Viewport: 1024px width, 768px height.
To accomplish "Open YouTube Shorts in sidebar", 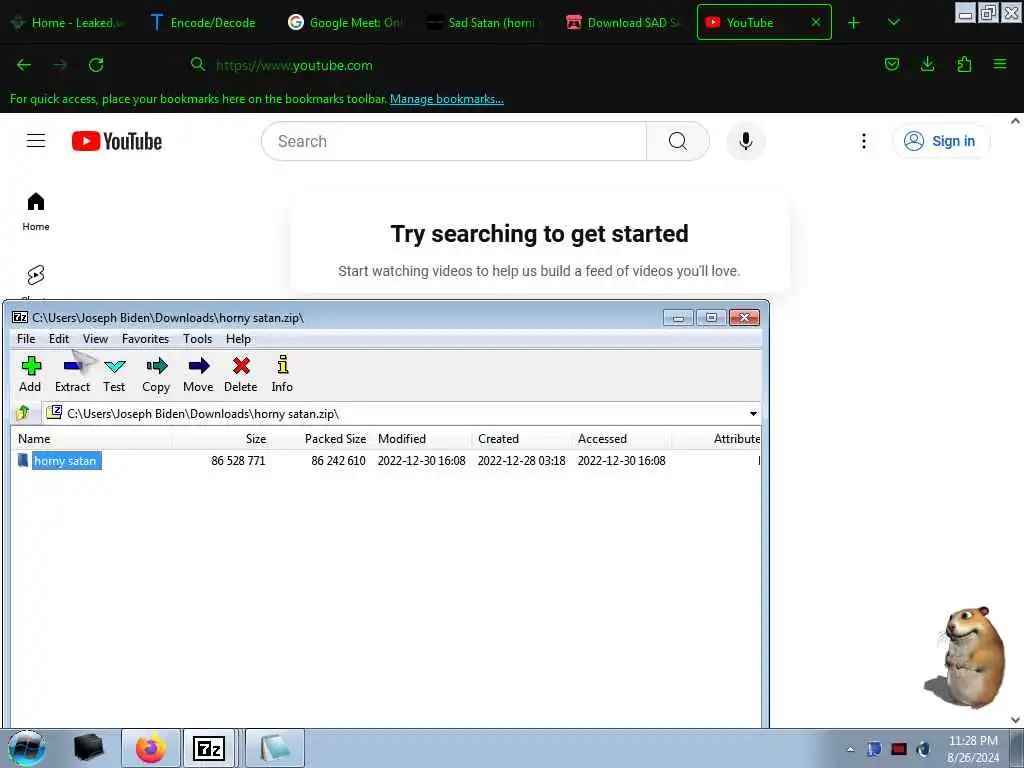I will click(36, 276).
